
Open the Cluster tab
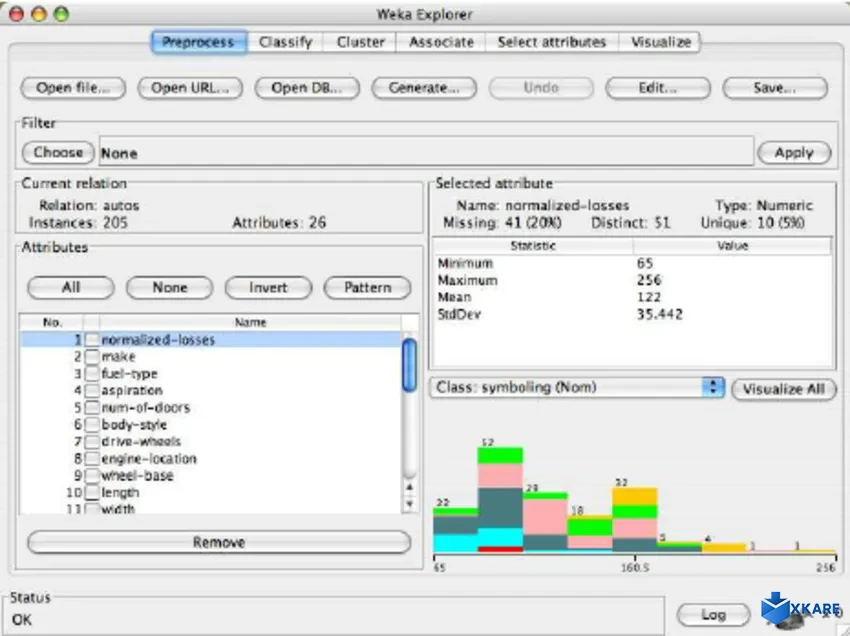tap(360, 42)
